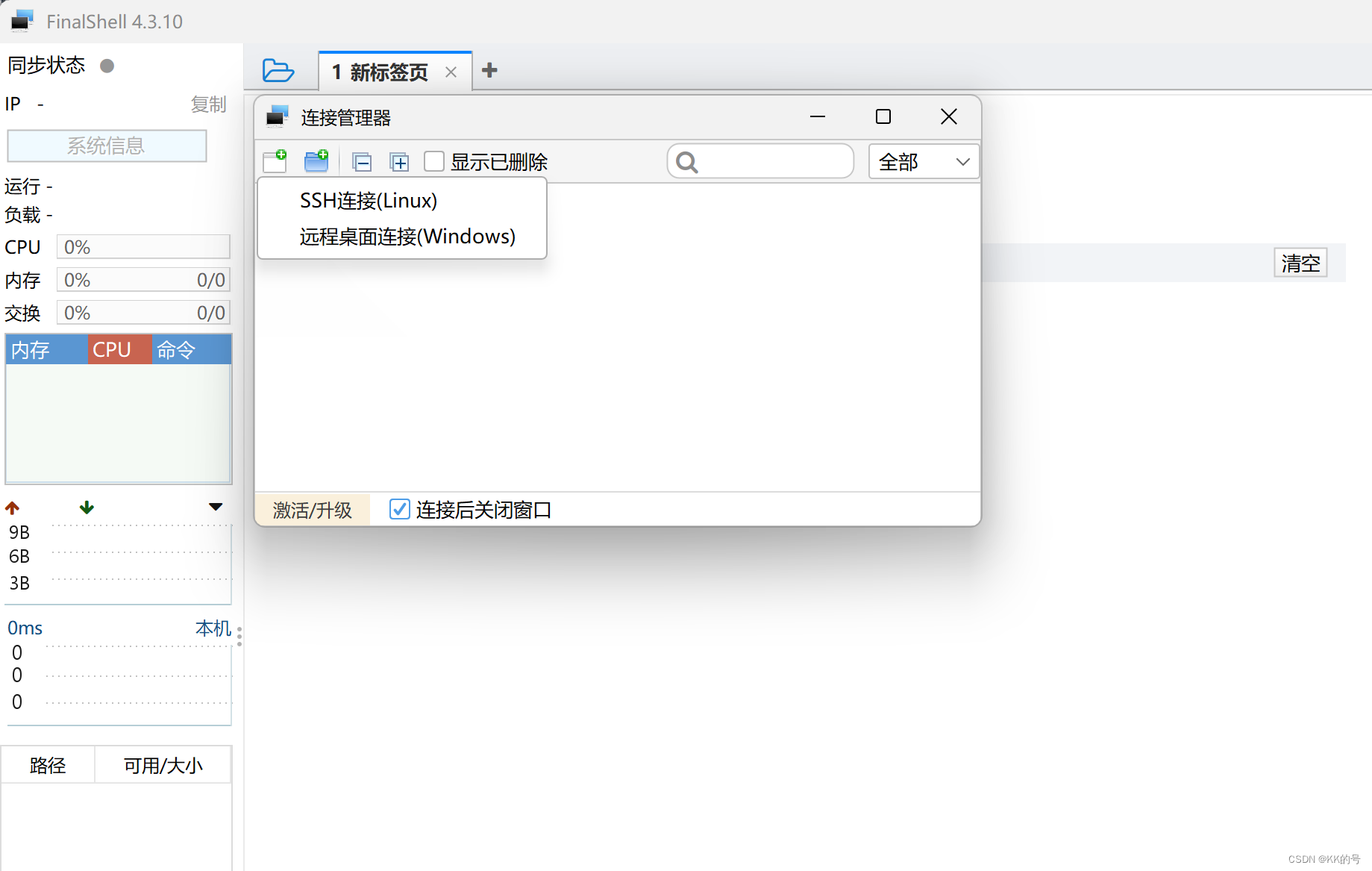
Task: Choose 远程桌面连接(Windows) from the menu
Action: [402, 237]
